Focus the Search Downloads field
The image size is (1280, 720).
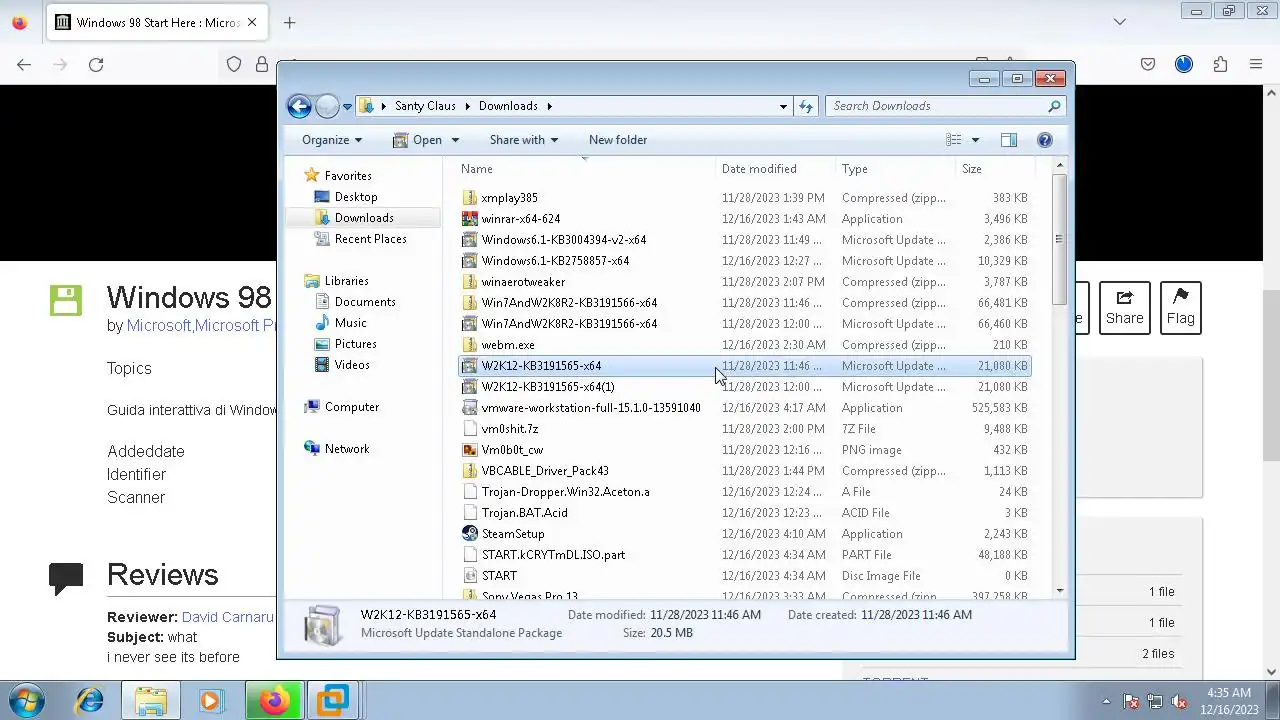(x=944, y=106)
